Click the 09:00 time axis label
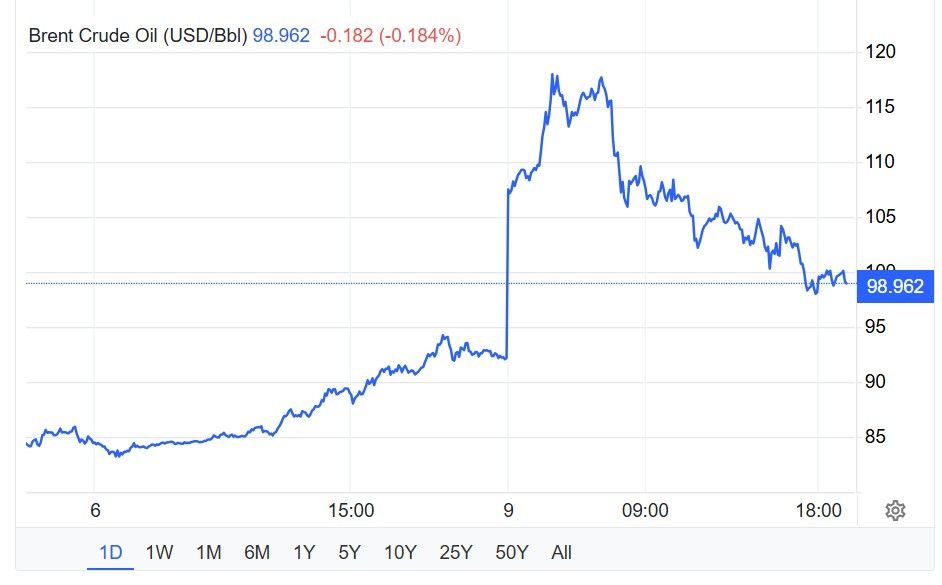The image size is (942, 585). (645, 511)
